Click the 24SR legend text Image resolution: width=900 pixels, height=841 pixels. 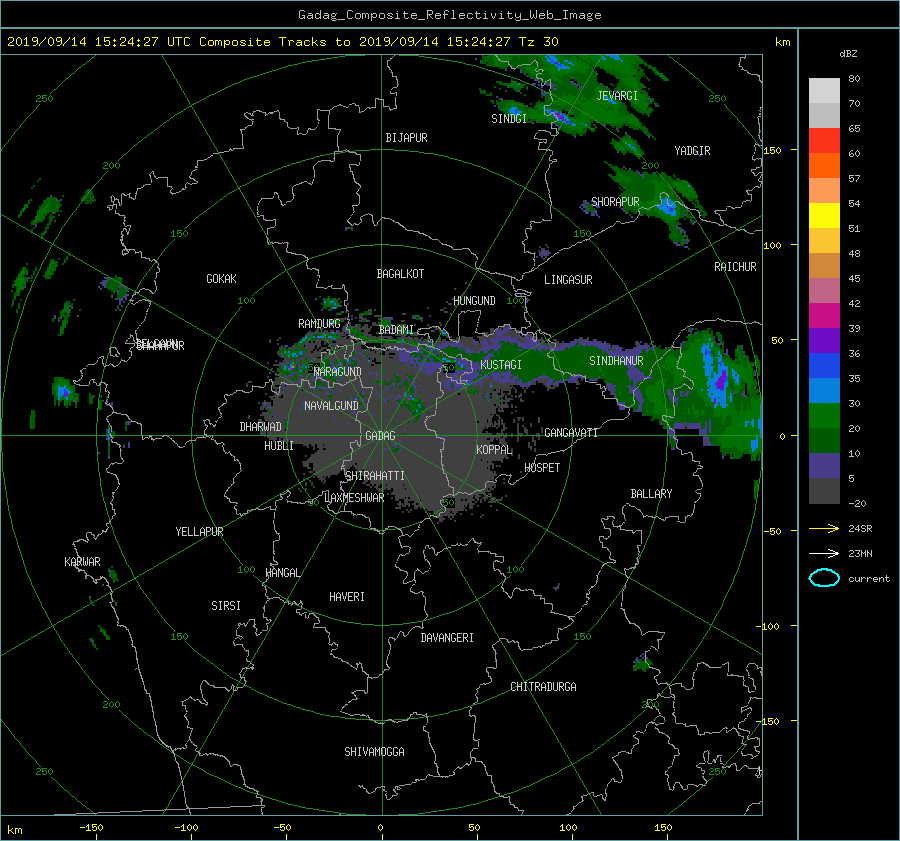coord(860,528)
